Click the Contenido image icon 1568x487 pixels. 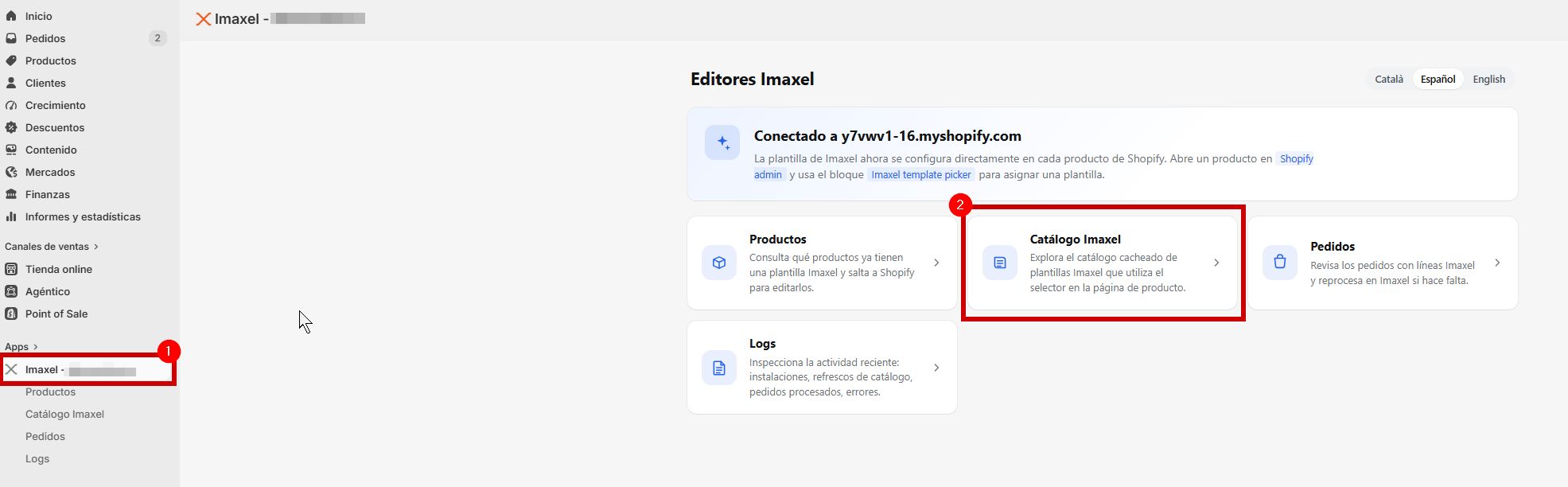(x=11, y=150)
